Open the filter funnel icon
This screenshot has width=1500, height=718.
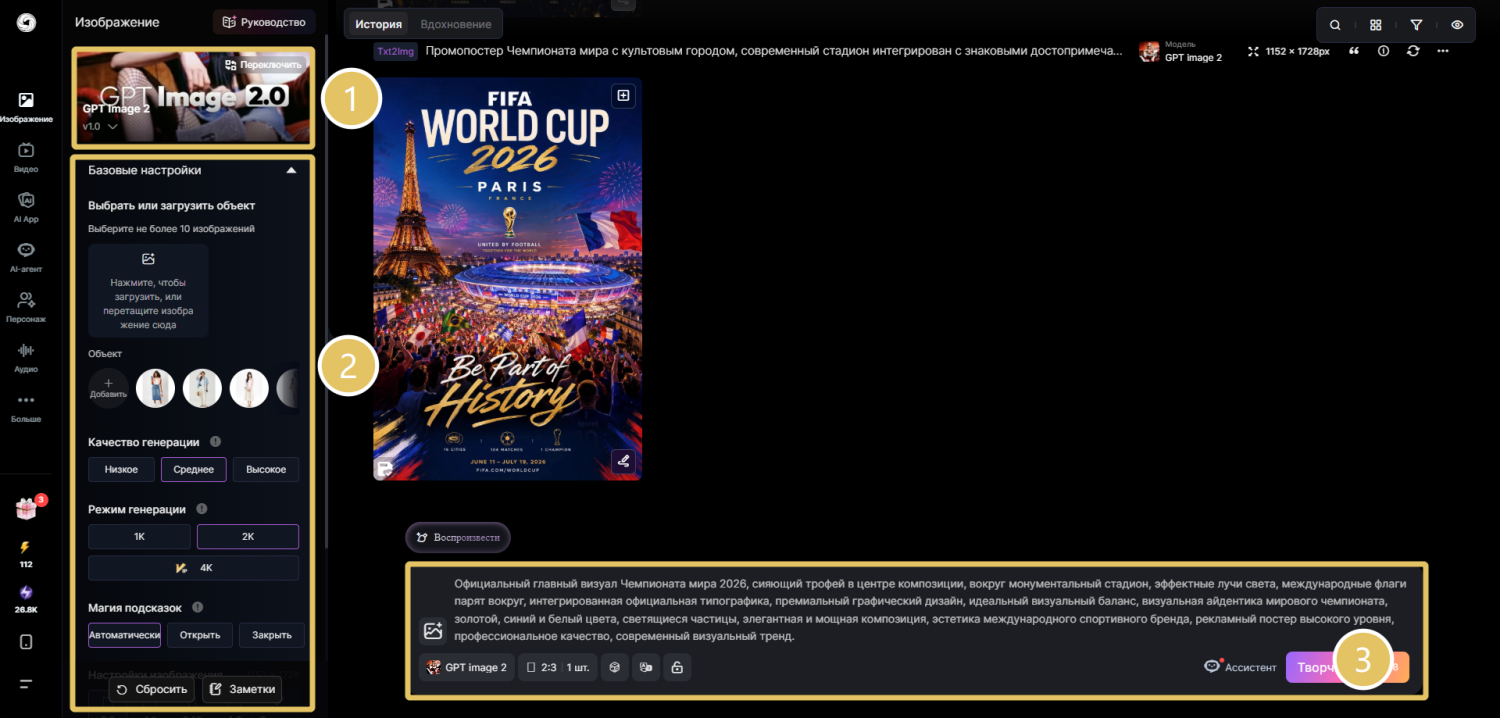coord(1416,25)
